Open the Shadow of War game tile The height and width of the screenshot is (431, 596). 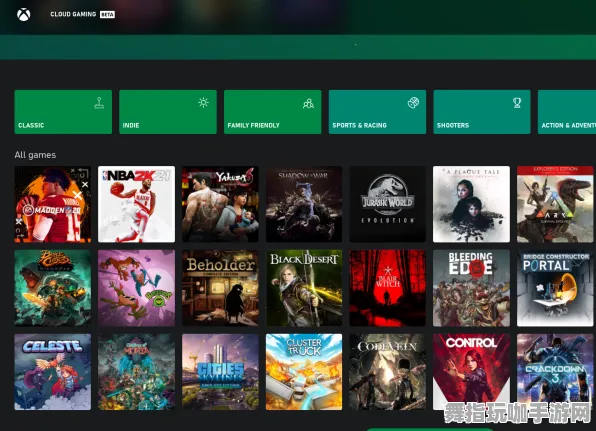[x=304, y=204]
